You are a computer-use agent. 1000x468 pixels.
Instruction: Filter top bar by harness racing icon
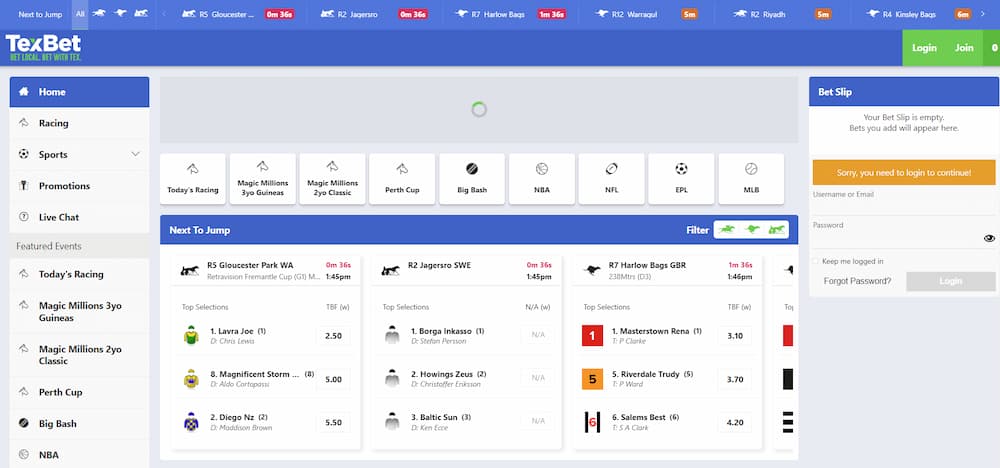141,13
